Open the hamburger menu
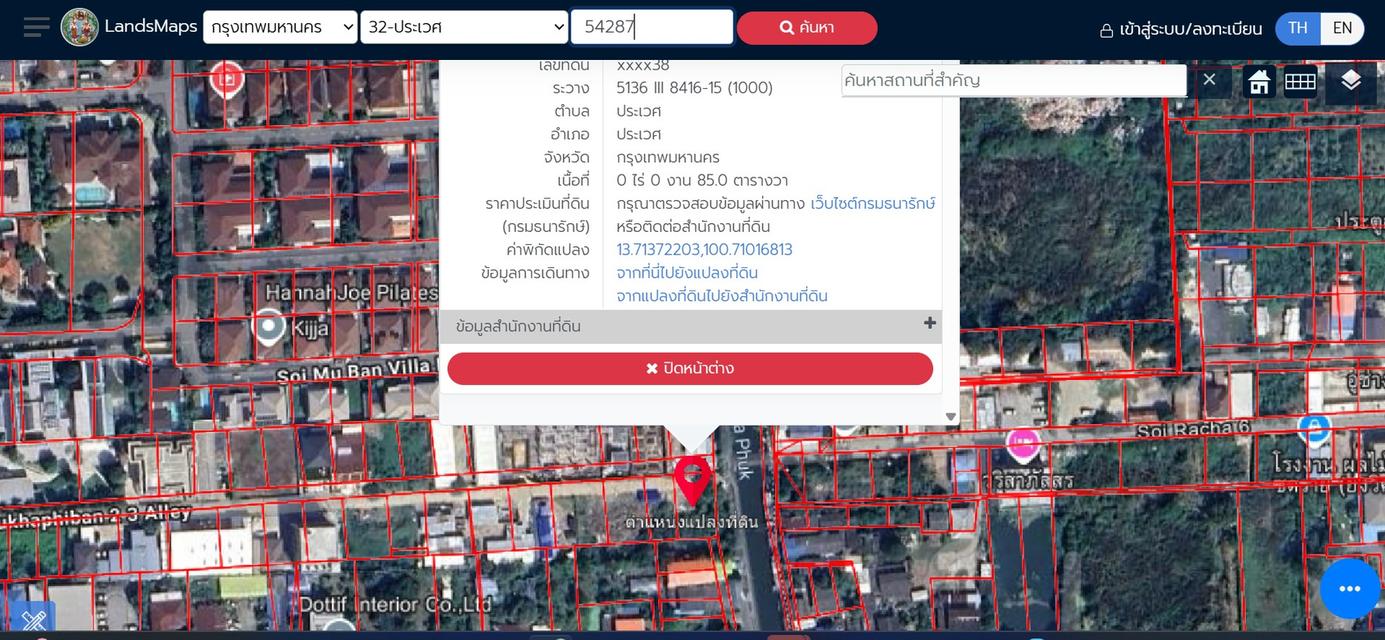 click(36, 27)
